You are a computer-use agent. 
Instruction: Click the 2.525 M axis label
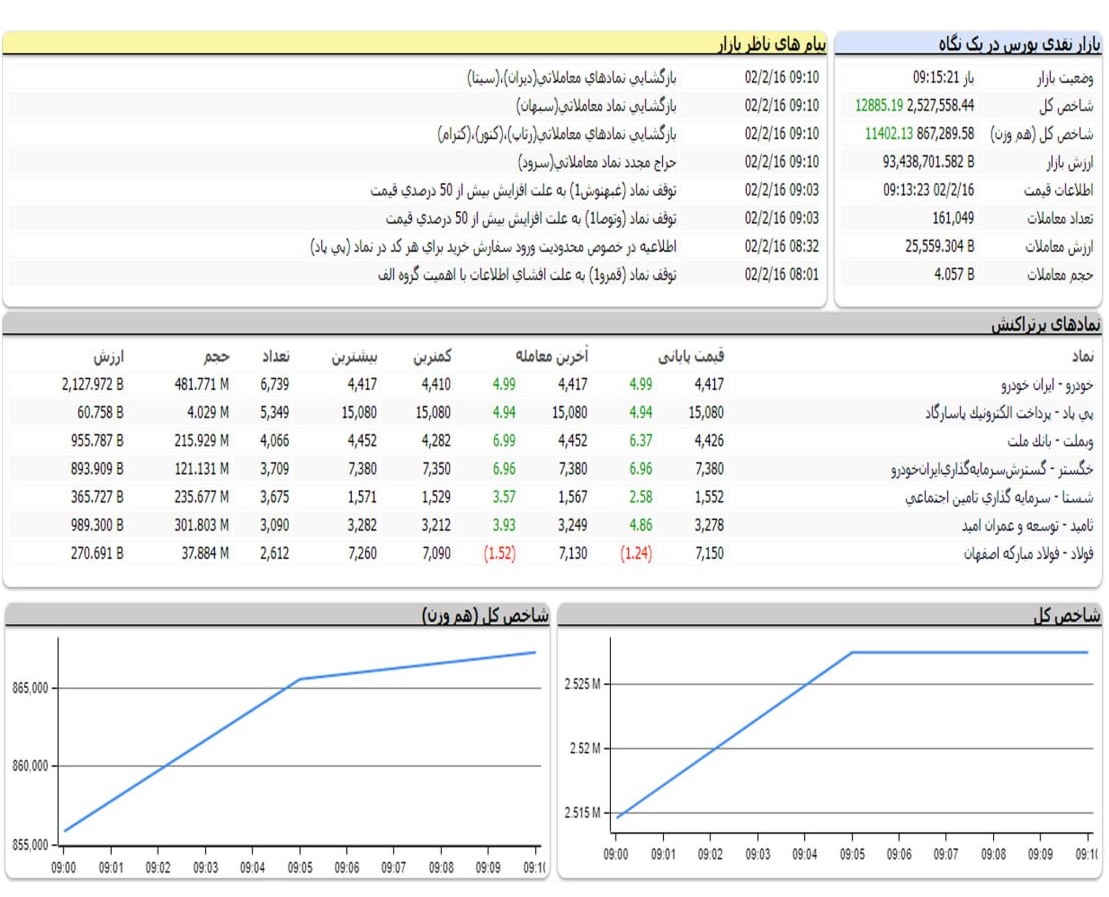582,684
